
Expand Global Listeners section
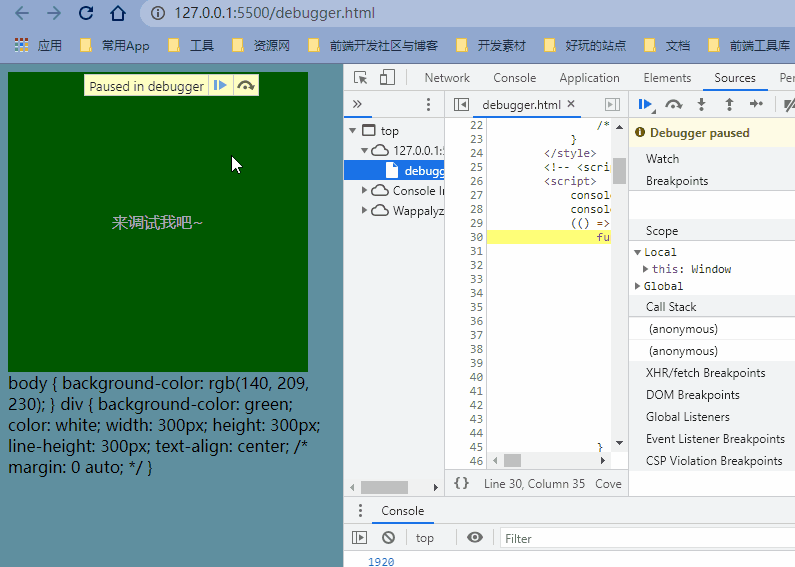[712, 416]
